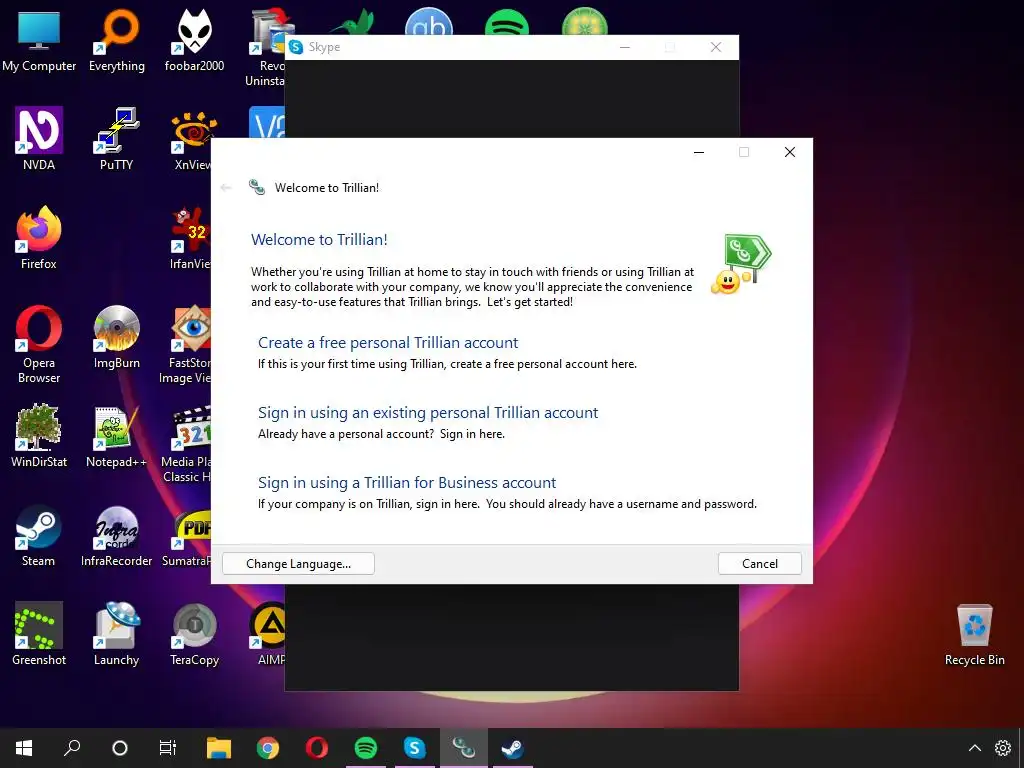Select the Media Player Classic desktop icon
The height and width of the screenshot is (768, 1024).
(x=187, y=444)
